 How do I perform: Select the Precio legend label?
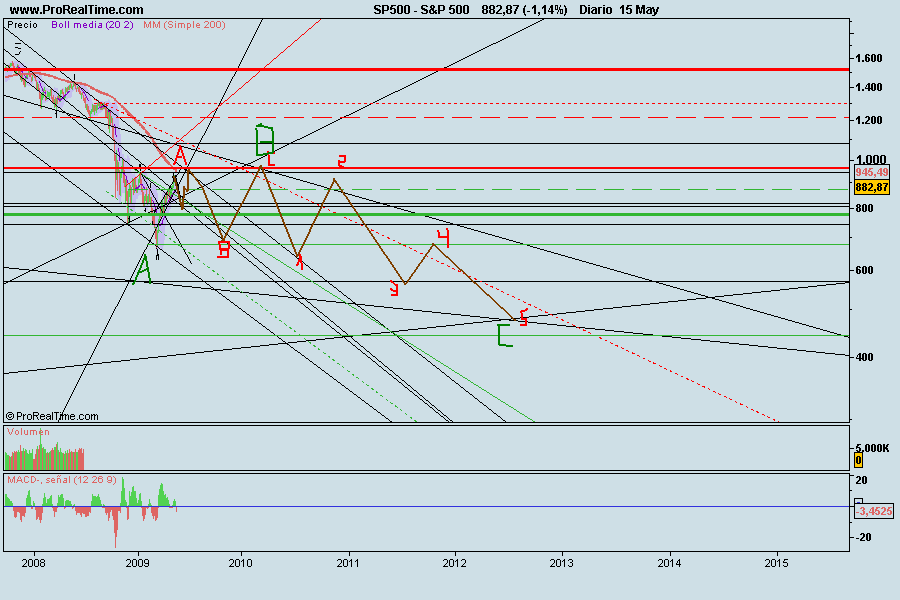22,25
